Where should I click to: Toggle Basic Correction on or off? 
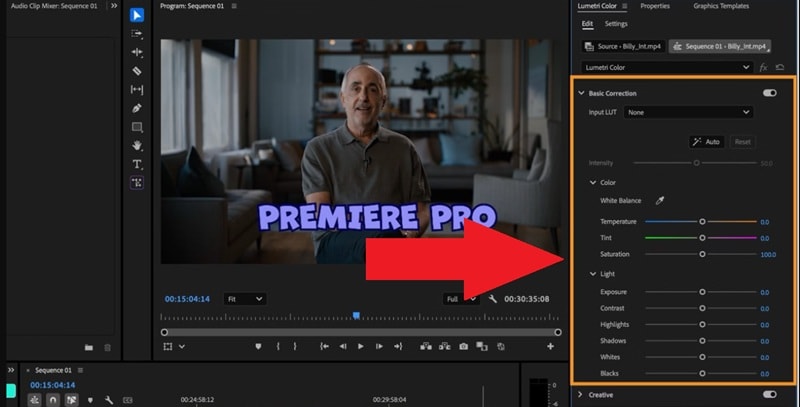click(769, 93)
